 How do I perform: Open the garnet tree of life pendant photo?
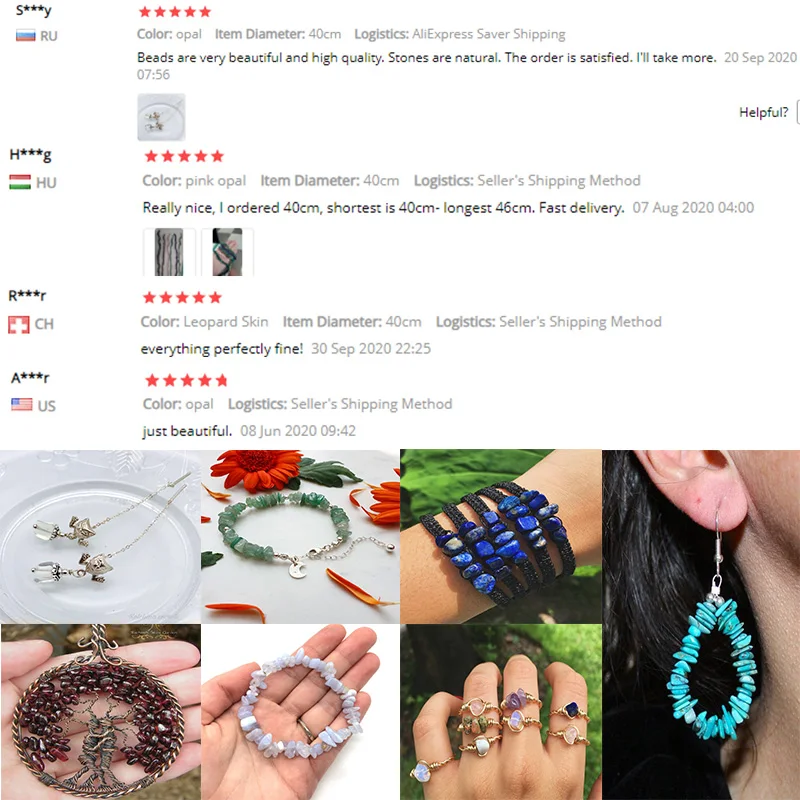point(101,712)
